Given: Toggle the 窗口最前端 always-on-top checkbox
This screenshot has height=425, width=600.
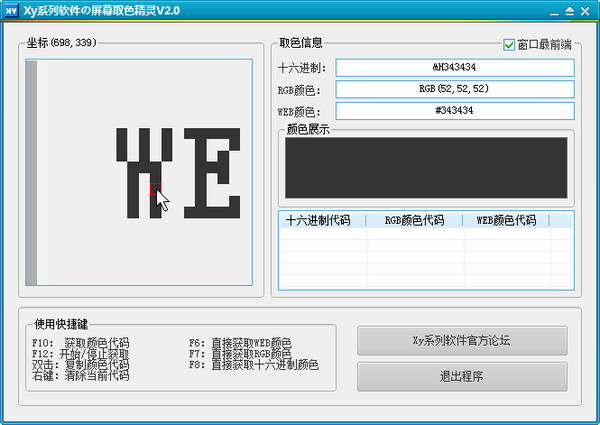Looking at the screenshot, I should [510, 45].
